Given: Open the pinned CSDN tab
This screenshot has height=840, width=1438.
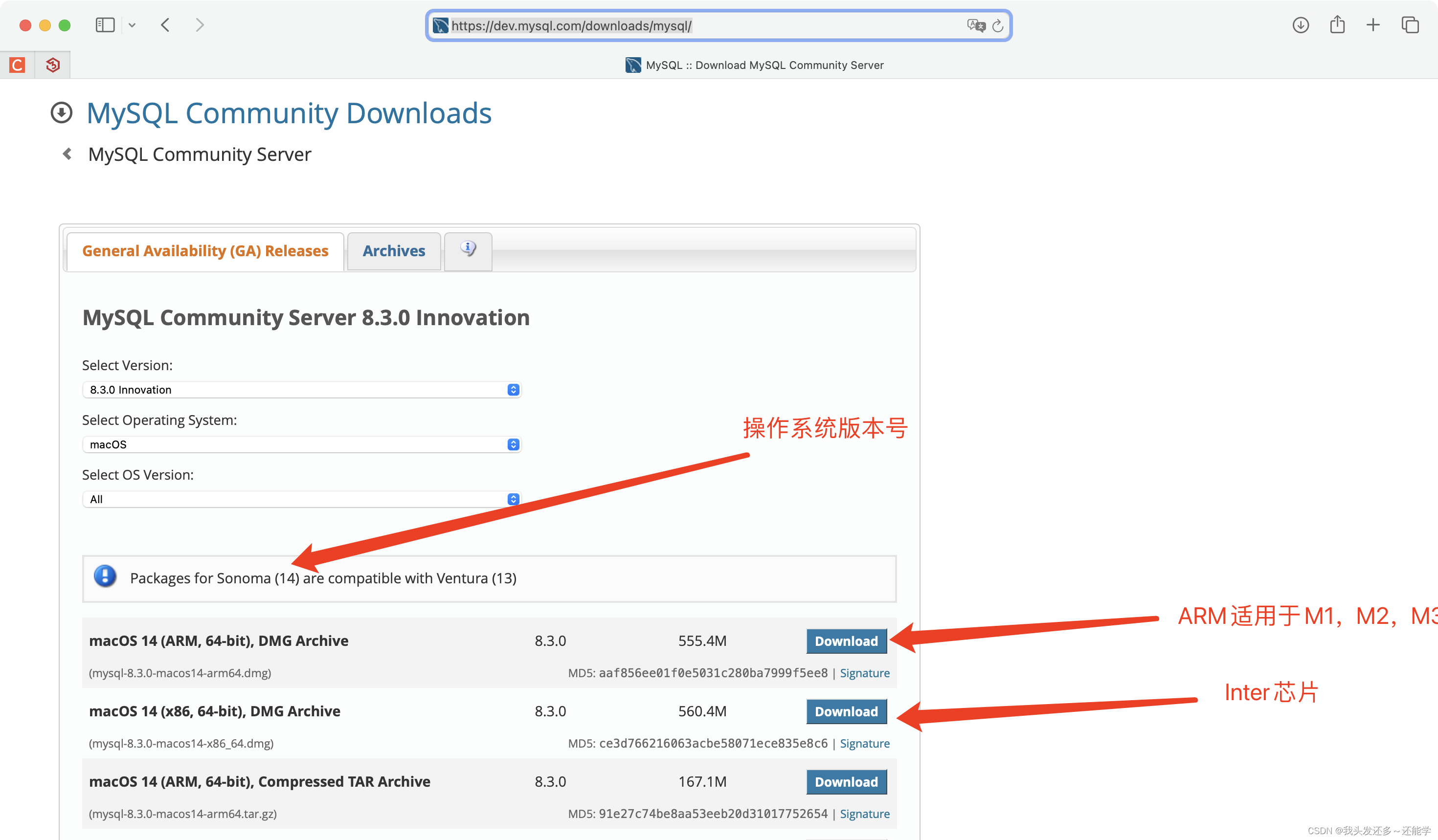Looking at the screenshot, I should click(x=17, y=65).
